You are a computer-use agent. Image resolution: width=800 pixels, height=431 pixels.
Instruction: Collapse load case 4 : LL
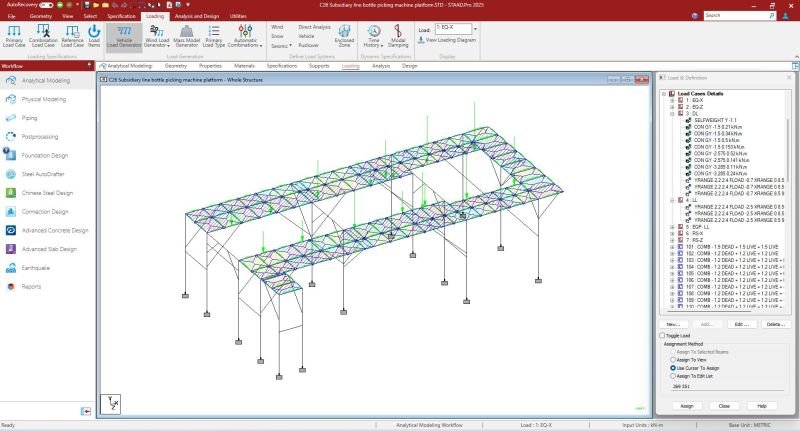tap(672, 200)
